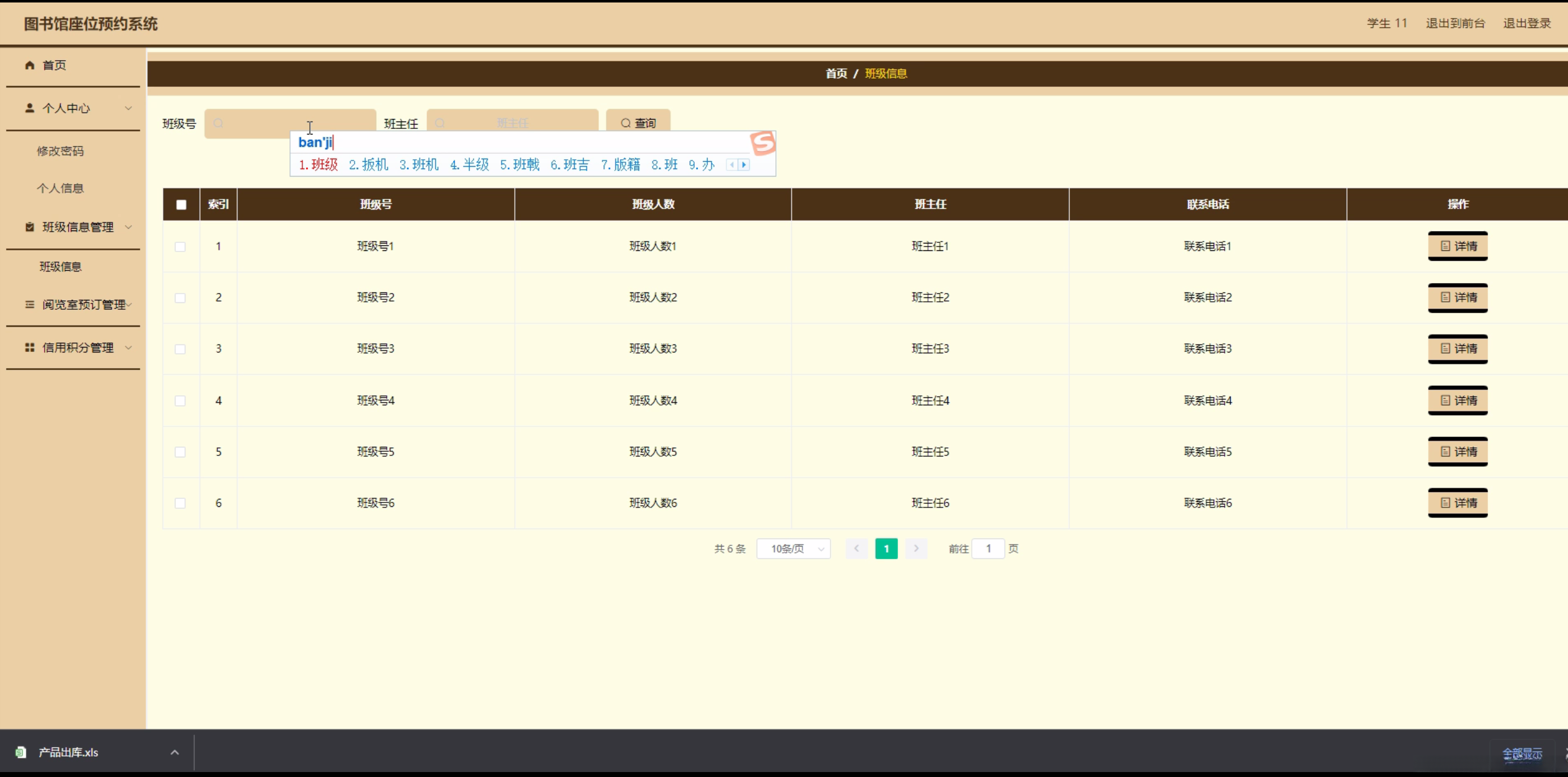Screen dimensions: 1568x777
Task: Click the Sogou input method logo
Action: click(x=762, y=143)
